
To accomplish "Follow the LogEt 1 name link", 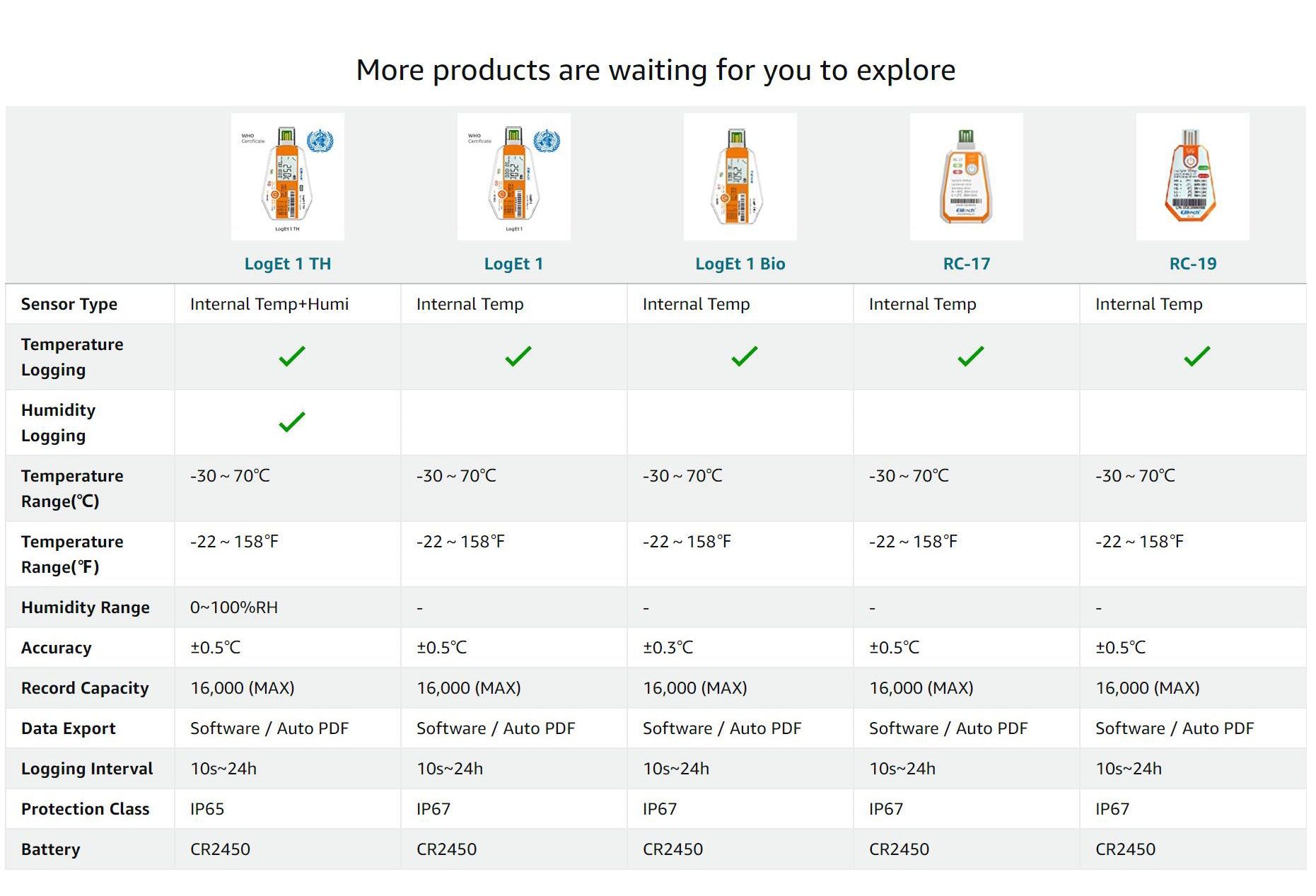I will pos(513,264).
